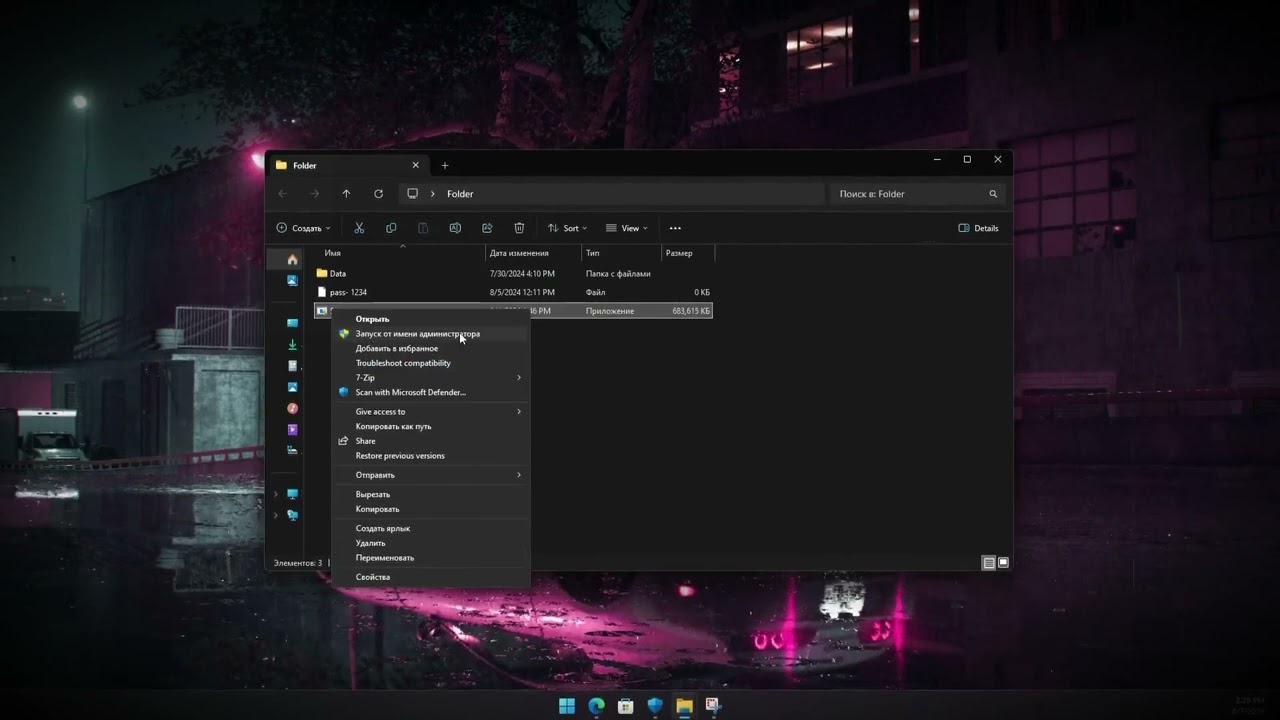The height and width of the screenshot is (720, 1280).
Task: Click the Cut scissors icon in toolbar
Action: [x=359, y=228]
